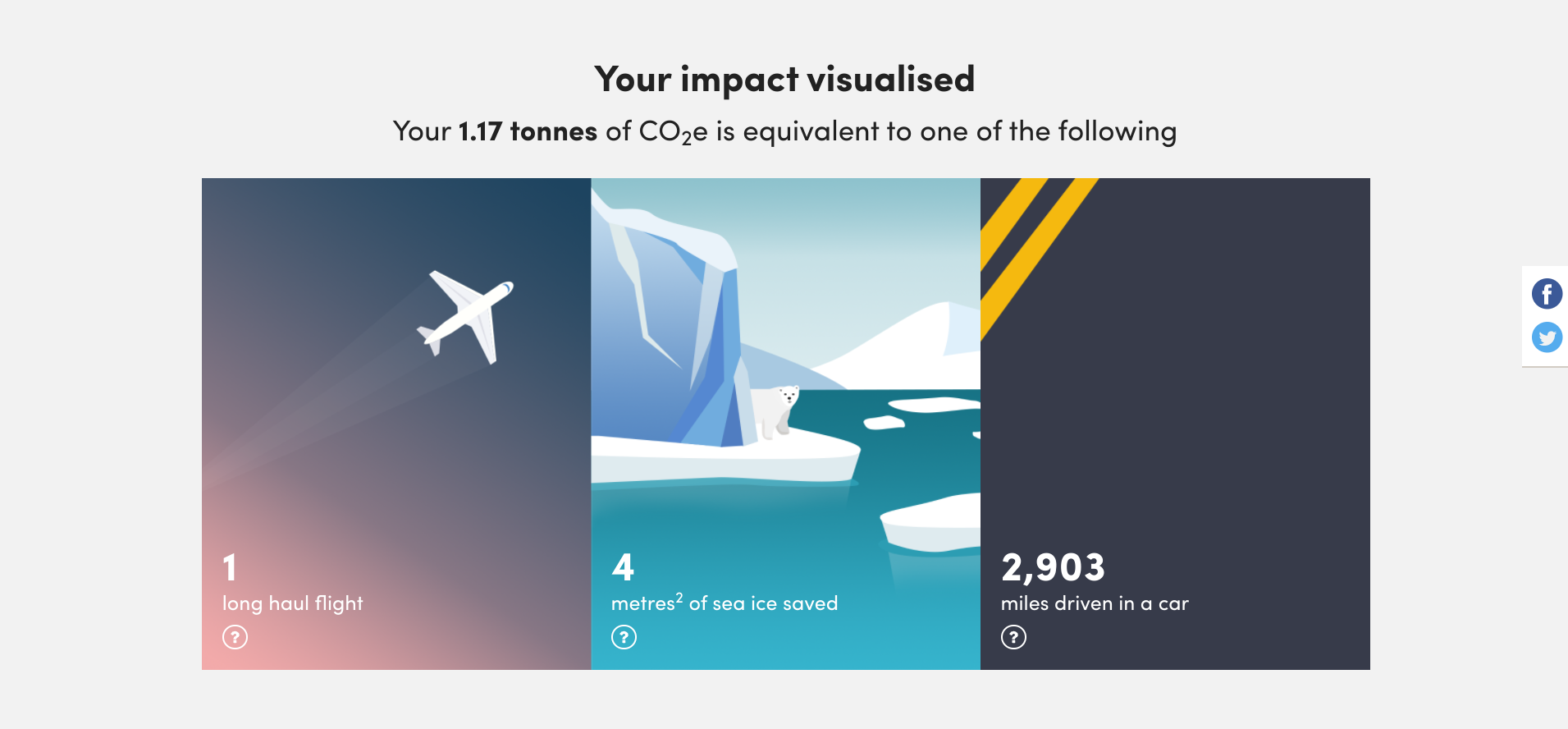Select the sea ice saved card
Viewport: 1568px width, 729px height.
click(786, 424)
